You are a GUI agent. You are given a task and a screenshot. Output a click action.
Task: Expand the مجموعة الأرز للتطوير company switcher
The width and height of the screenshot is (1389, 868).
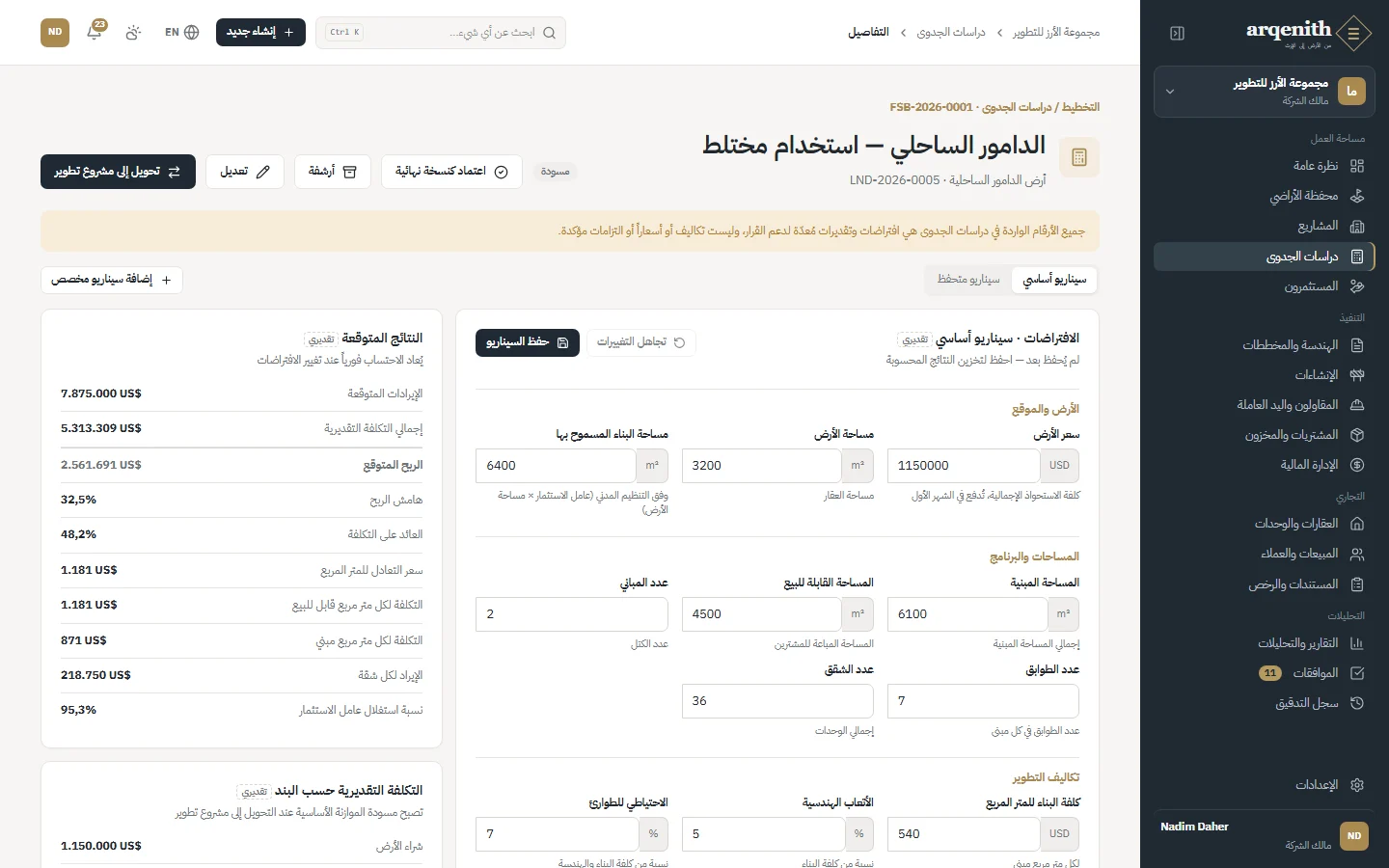tap(1265, 92)
